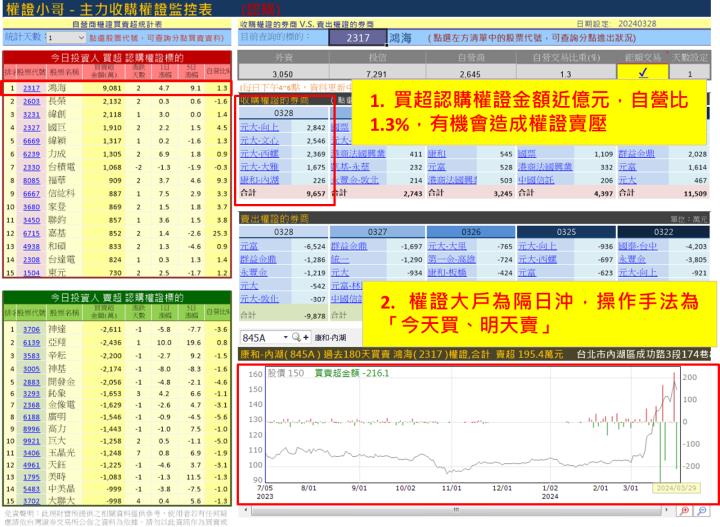The width and height of the screenshot is (720, 527).
Task: Click the 日期設定 value 20240328
Action: click(x=637, y=23)
